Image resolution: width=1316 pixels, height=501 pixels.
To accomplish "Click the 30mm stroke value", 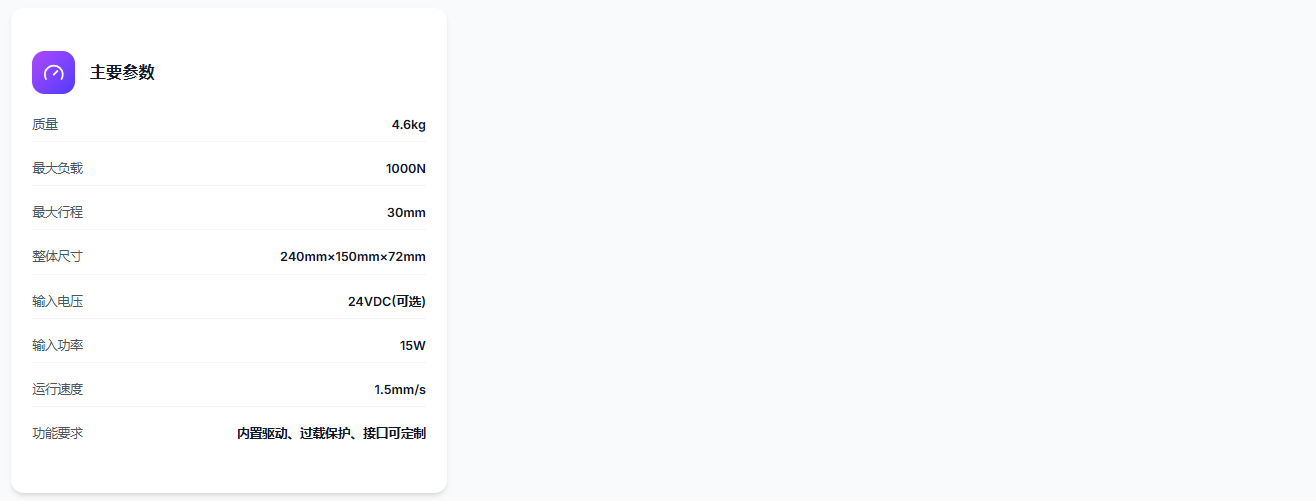I will tap(406, 213).
